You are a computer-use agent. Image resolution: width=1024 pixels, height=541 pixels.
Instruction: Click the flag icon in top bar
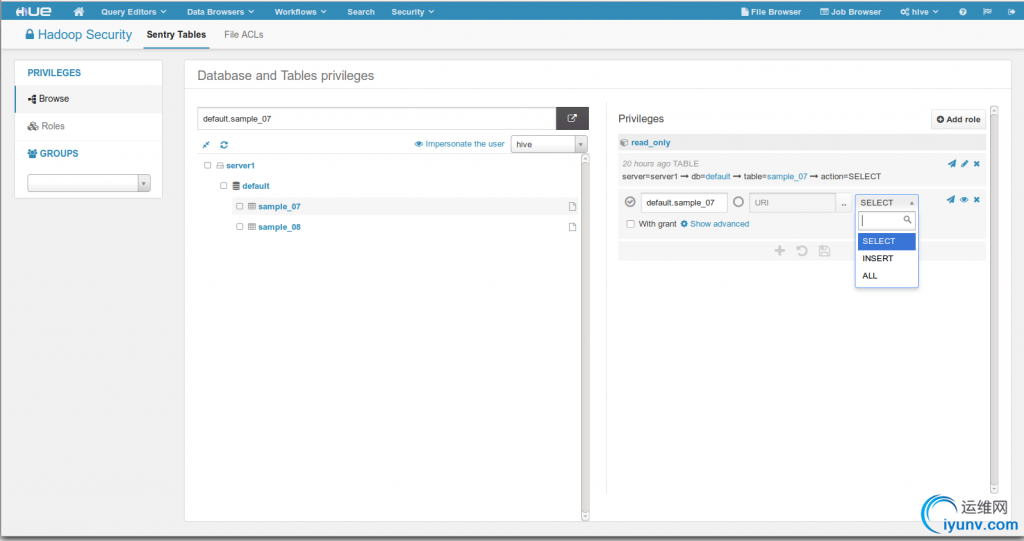tap(987, 12)
